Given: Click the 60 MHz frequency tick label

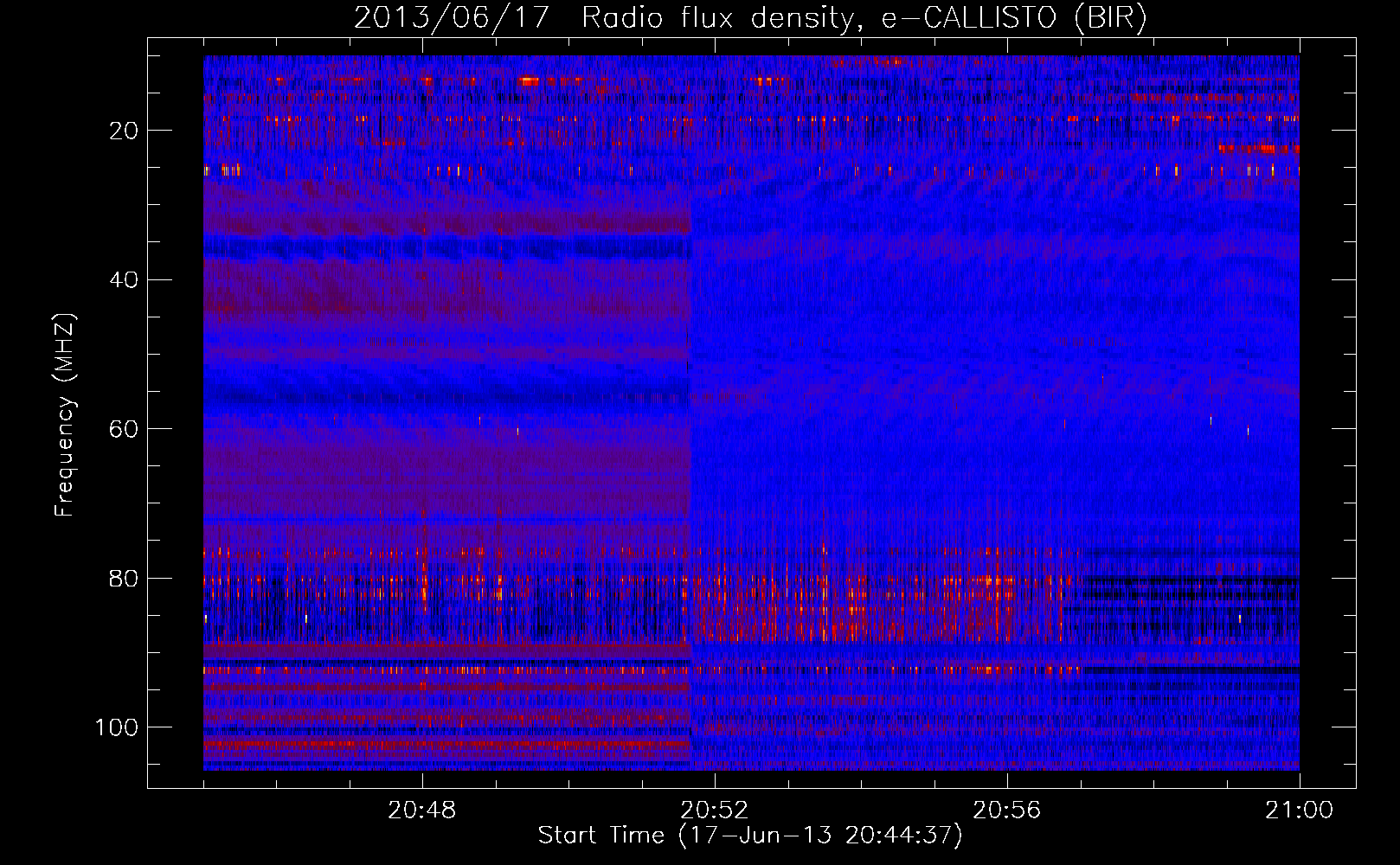Looking at the screenshot, I should [x=124, y=429].
